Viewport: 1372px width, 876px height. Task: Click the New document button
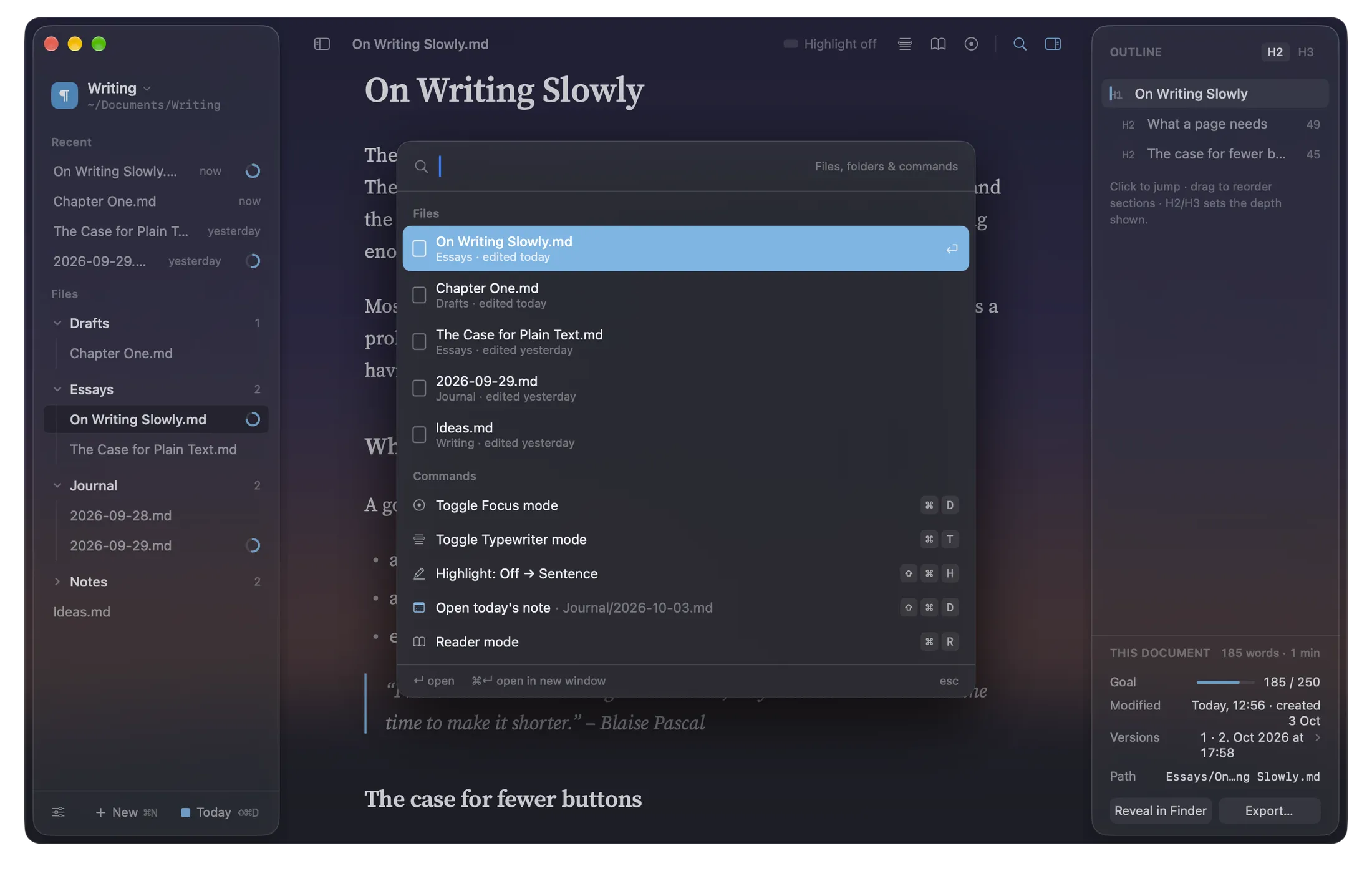click(x=126, y=812)
